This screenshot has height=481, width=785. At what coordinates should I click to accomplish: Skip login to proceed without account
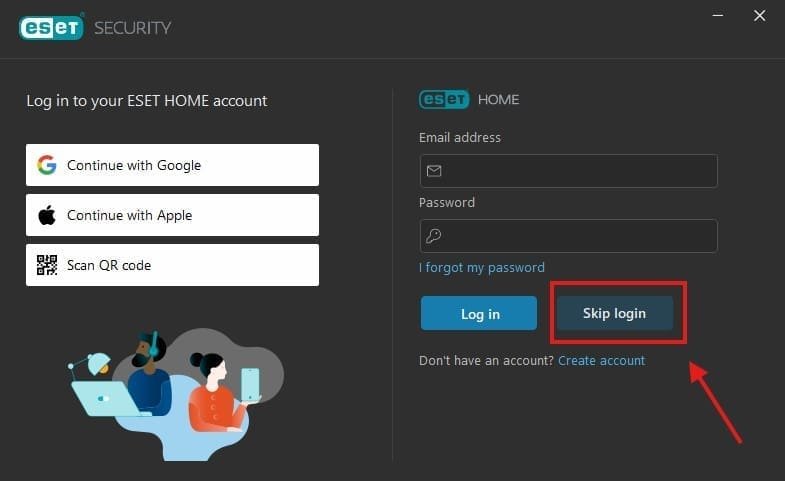coord(615,313)
